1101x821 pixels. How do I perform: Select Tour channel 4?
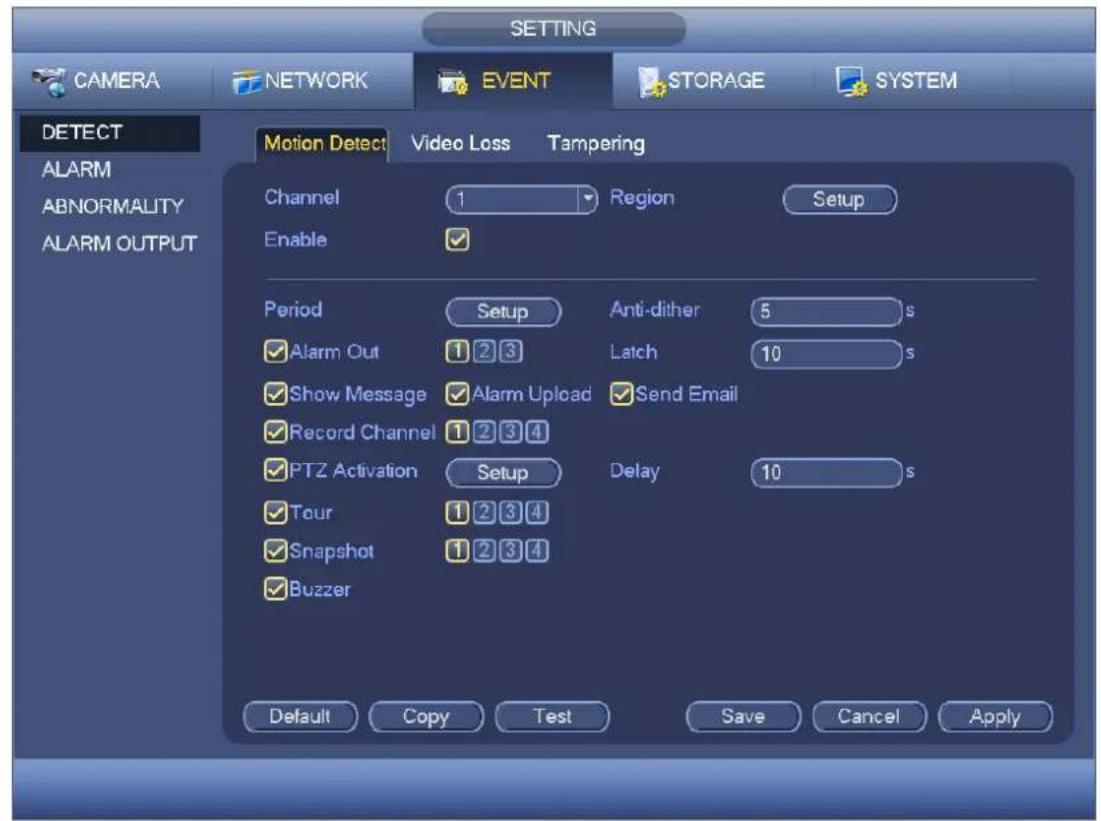click(537, 513)
